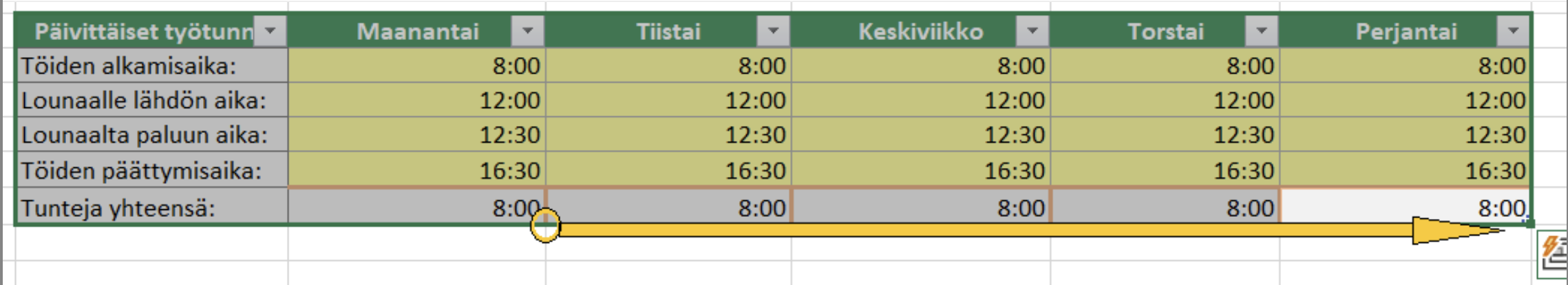Select Tiistai lunch departure 12:00 cell
The image size is (1568, 285).
(x=668, y=101)
